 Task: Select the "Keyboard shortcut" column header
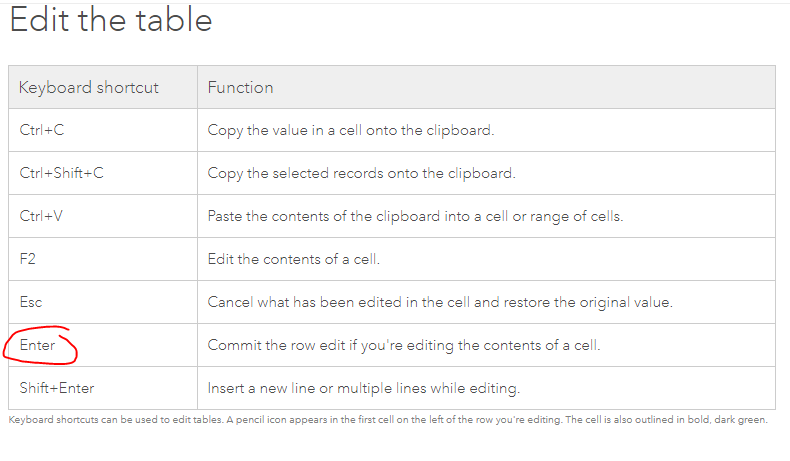(89, 87)
